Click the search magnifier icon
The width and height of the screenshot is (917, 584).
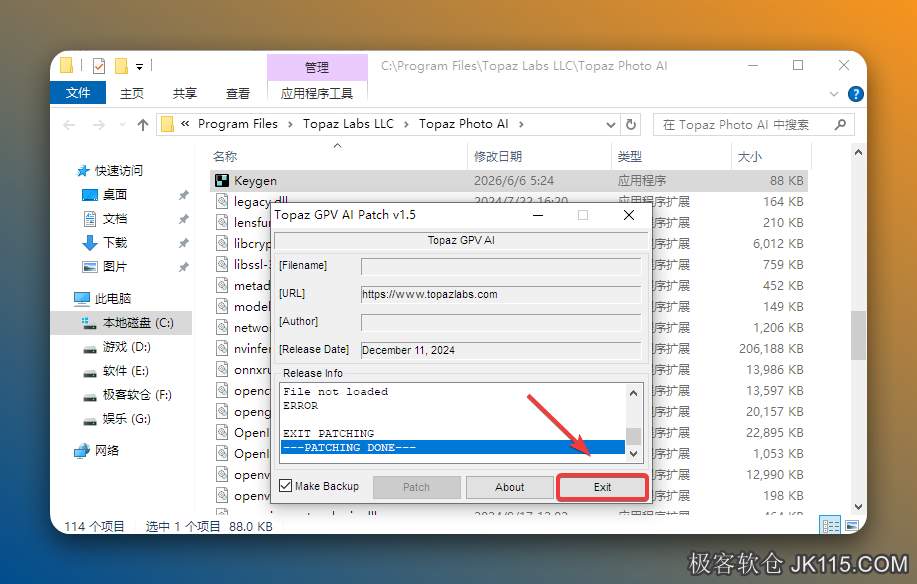point(840,125)
